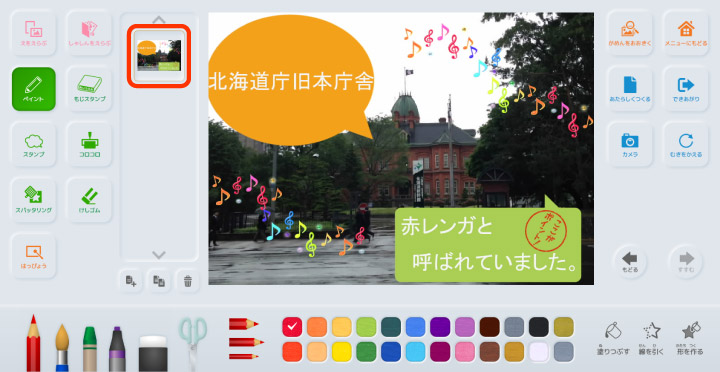Select the paintbrush drawing tool

(62, 348)
